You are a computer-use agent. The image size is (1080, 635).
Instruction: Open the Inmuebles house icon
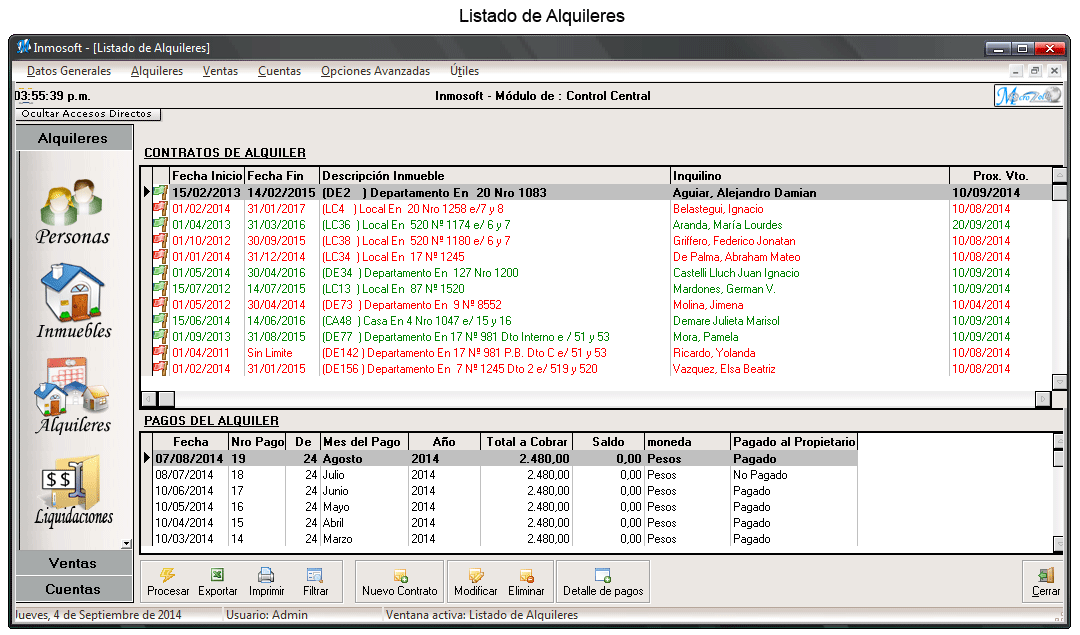pos(73,301)
